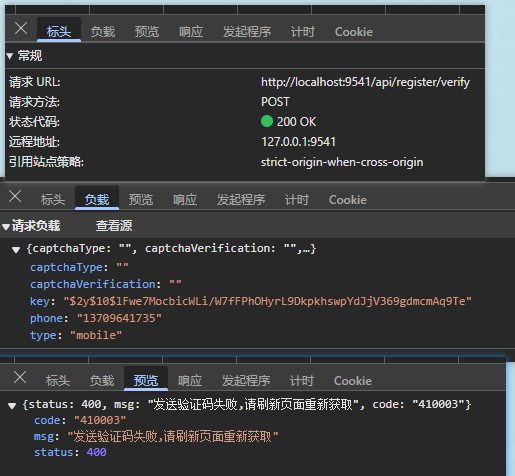Close the top headers details panel
515x476 pixels.
(21, 28)
